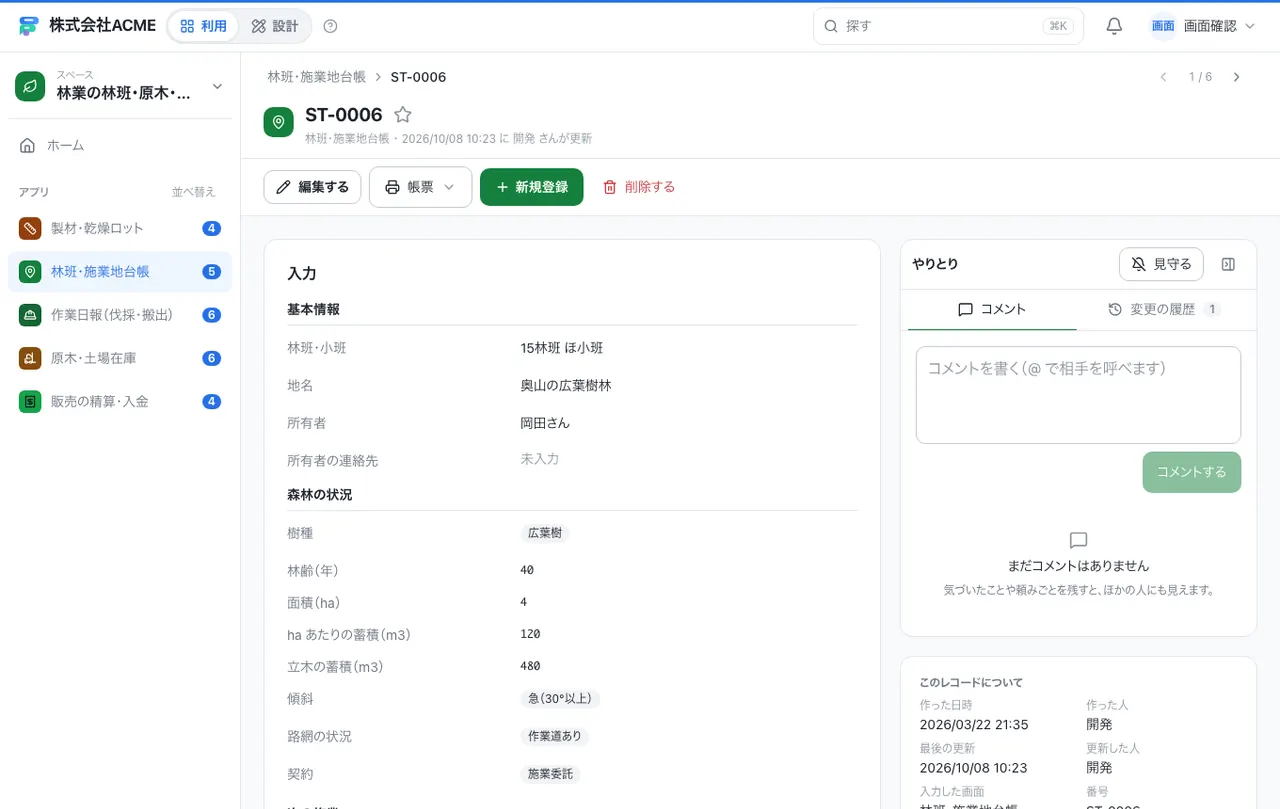Click the ACME company logo icon

(28, 26)
